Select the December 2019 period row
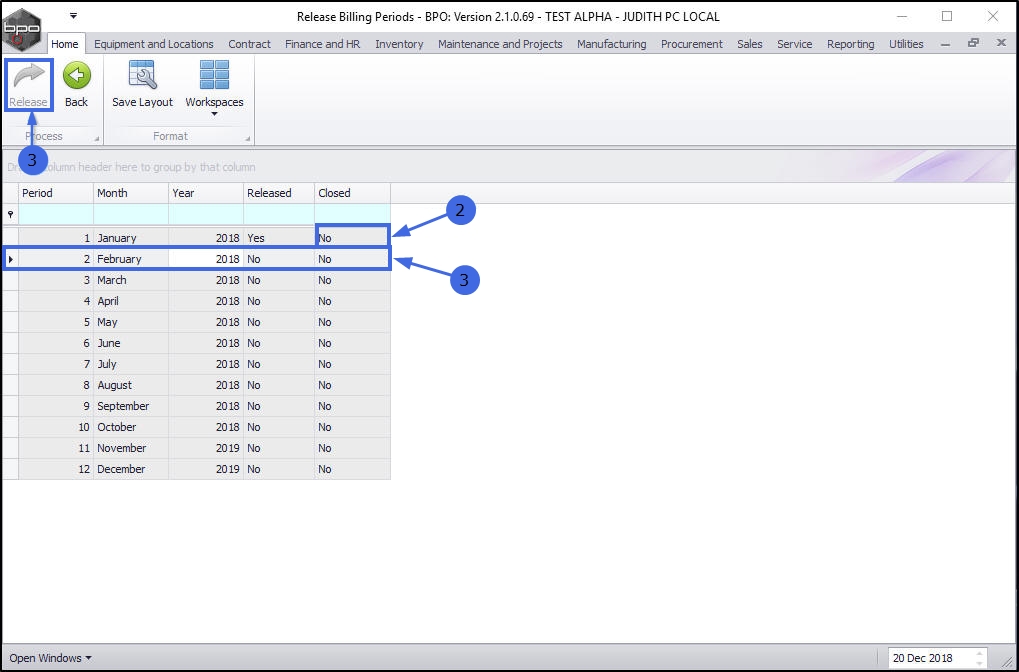The height and width of the screenshot is (672, 1019). [196, 469]
